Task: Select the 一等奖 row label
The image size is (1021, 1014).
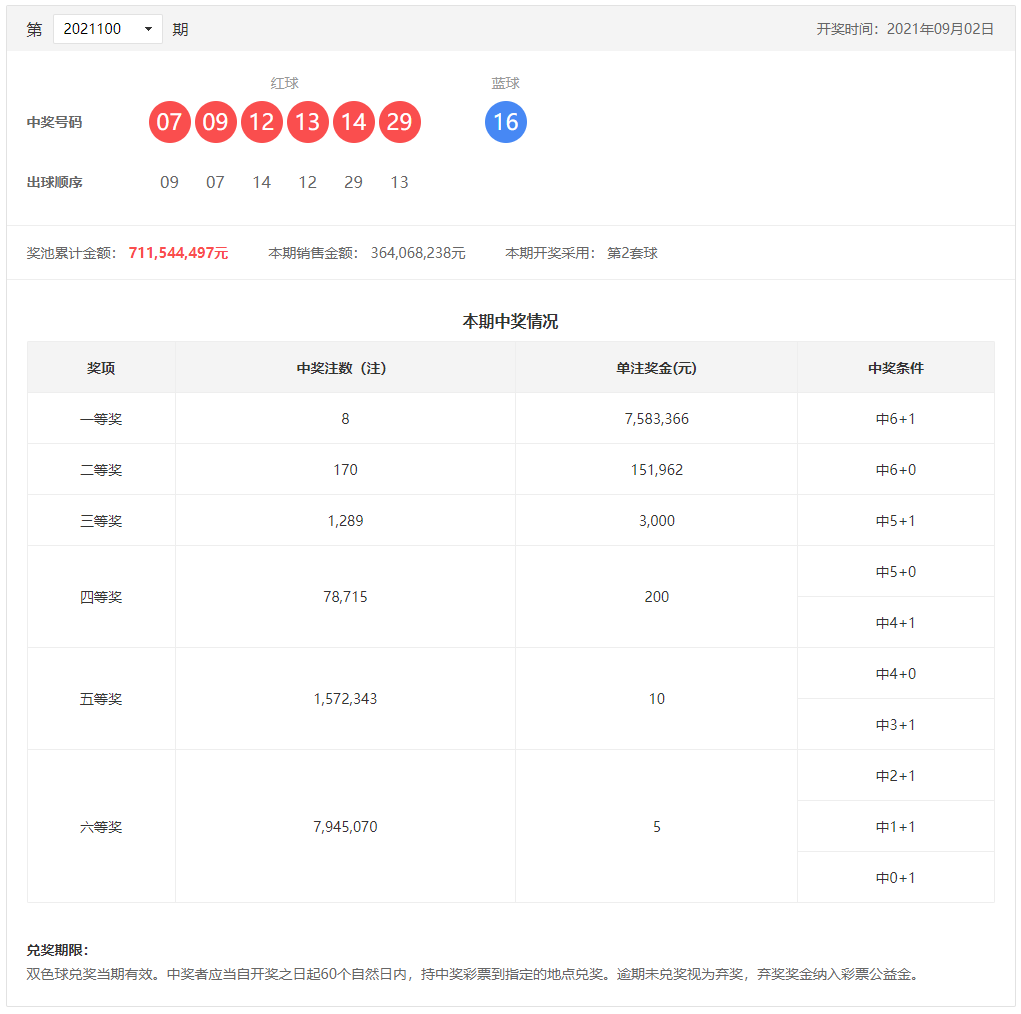Action: point(101,419)
